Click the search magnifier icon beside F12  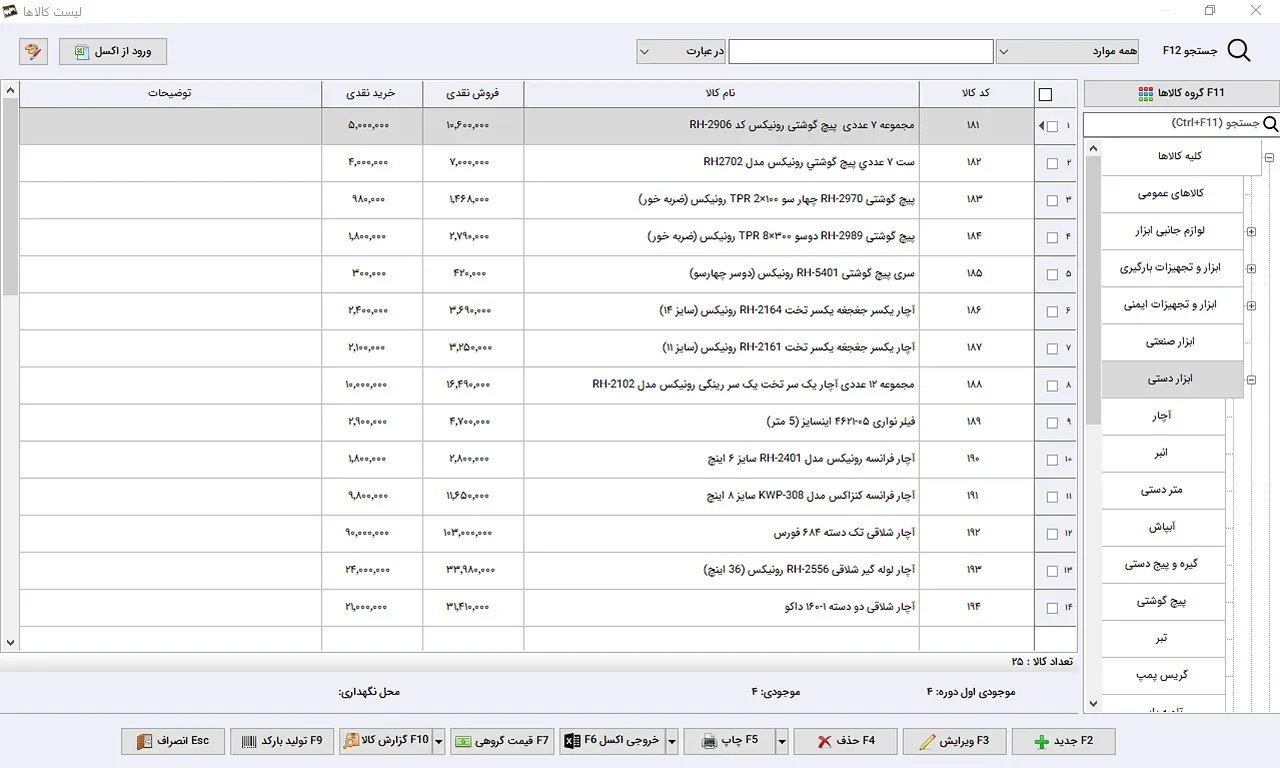[1238, 51]
